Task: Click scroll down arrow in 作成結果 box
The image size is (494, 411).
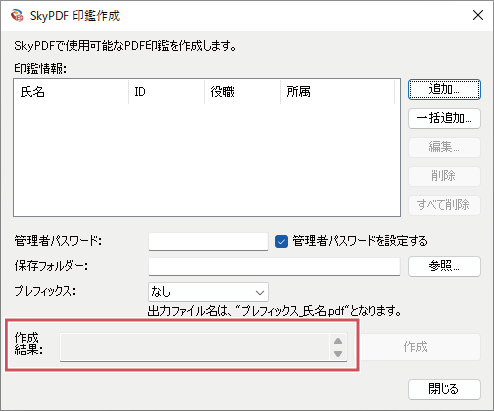Action: tap(338, 353)
